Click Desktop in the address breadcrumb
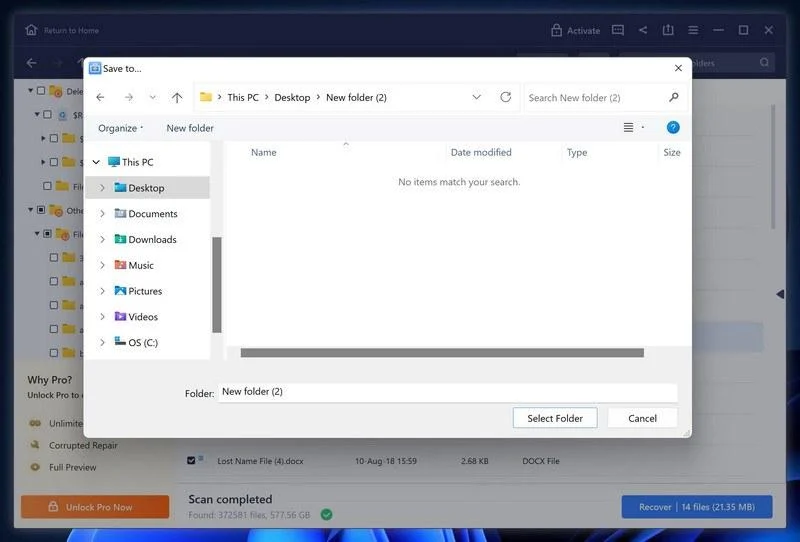 (x=292, y=97)
